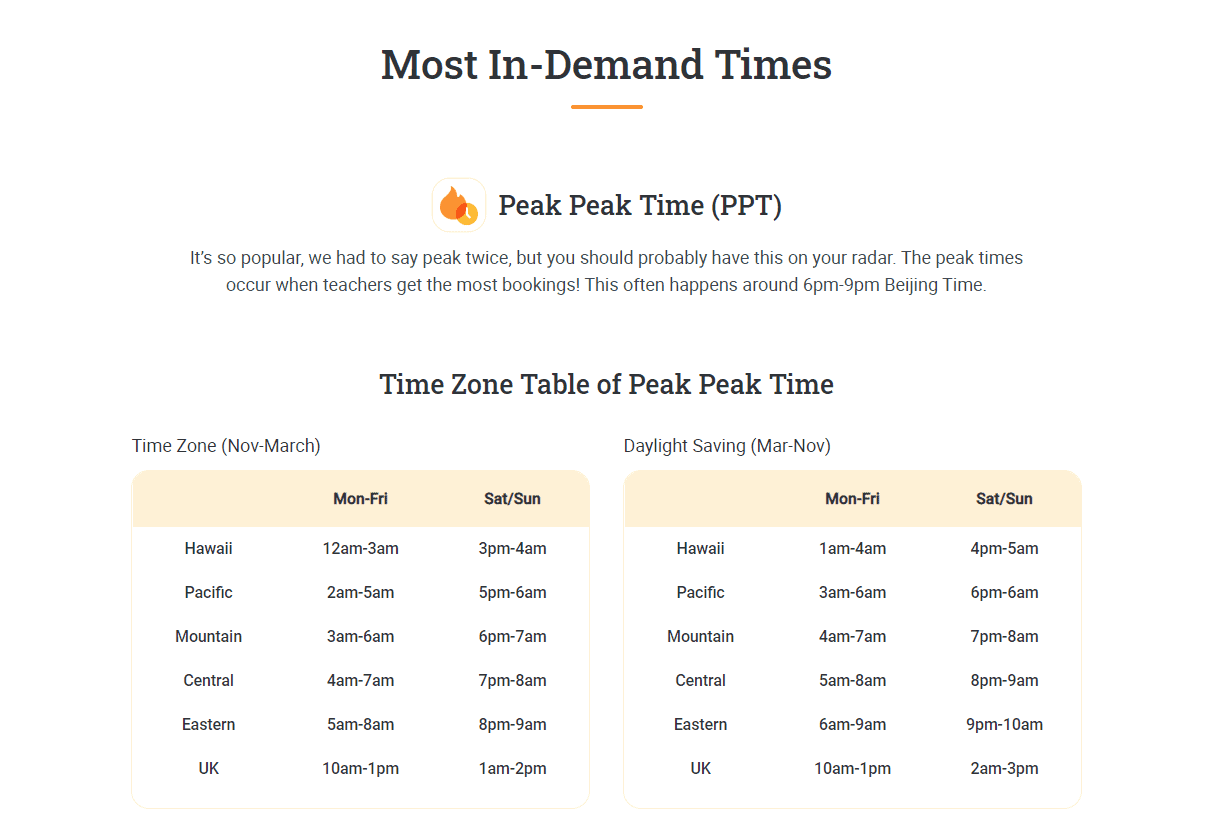Click the UK 1am-2pm cell

click(512, 769)
